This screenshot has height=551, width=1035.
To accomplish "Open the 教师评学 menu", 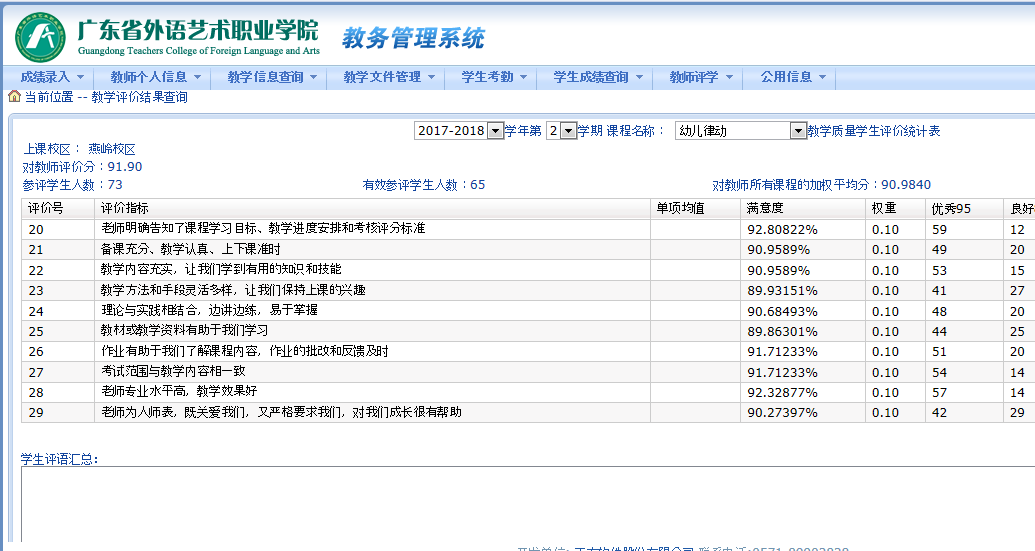I will 700,77.
